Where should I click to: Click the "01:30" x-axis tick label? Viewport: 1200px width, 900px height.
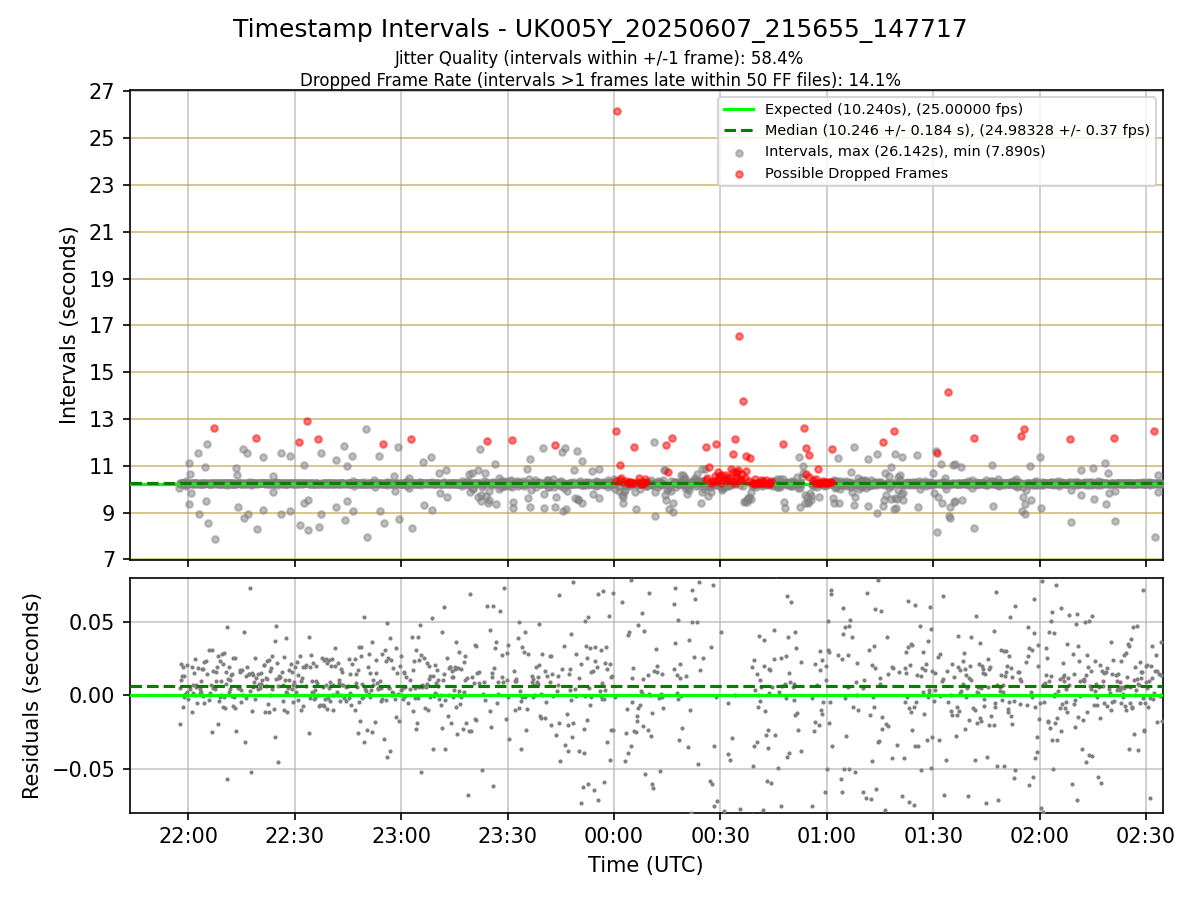coord(933,834)
